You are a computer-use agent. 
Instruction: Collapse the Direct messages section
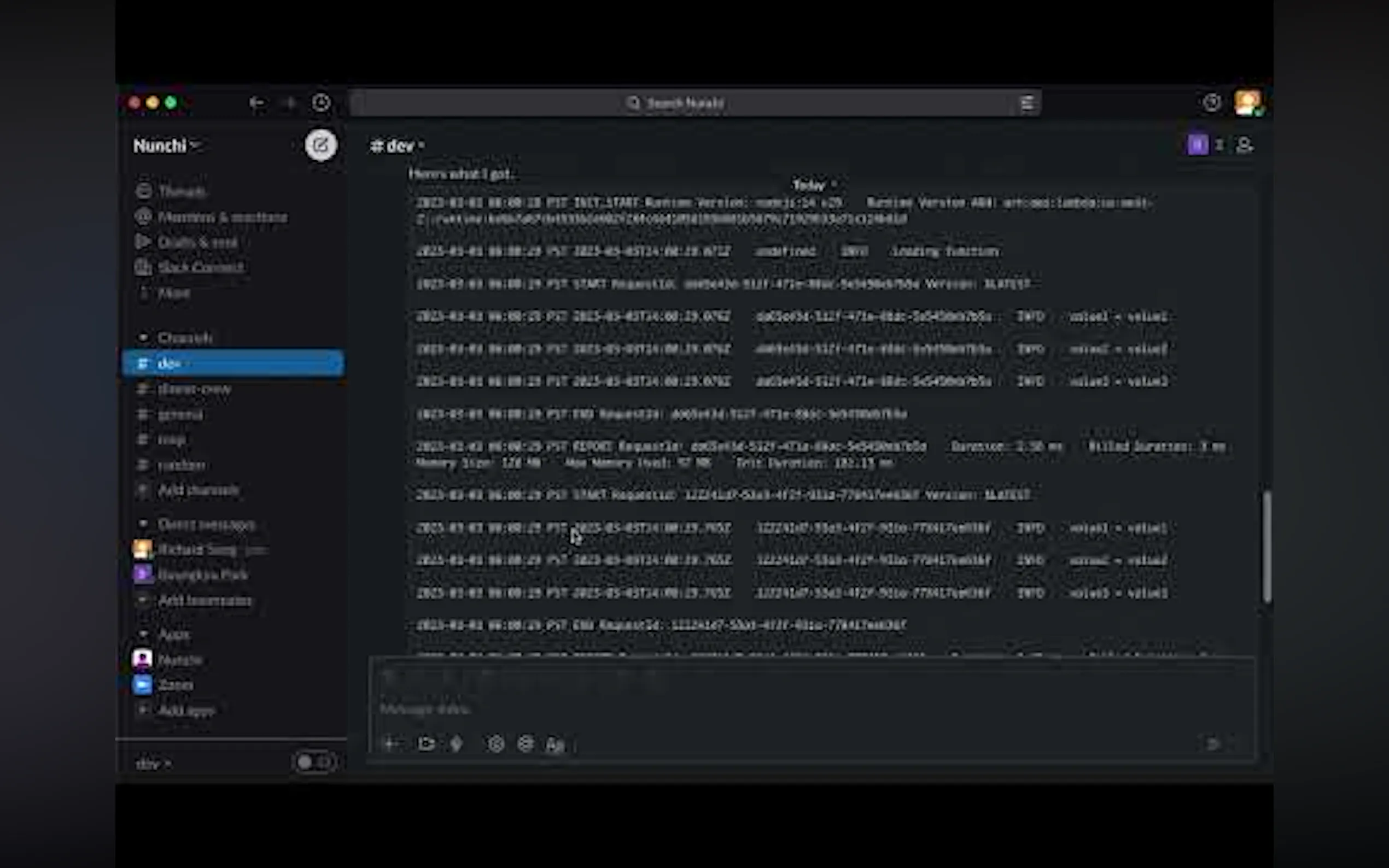[x=144, y=524]
